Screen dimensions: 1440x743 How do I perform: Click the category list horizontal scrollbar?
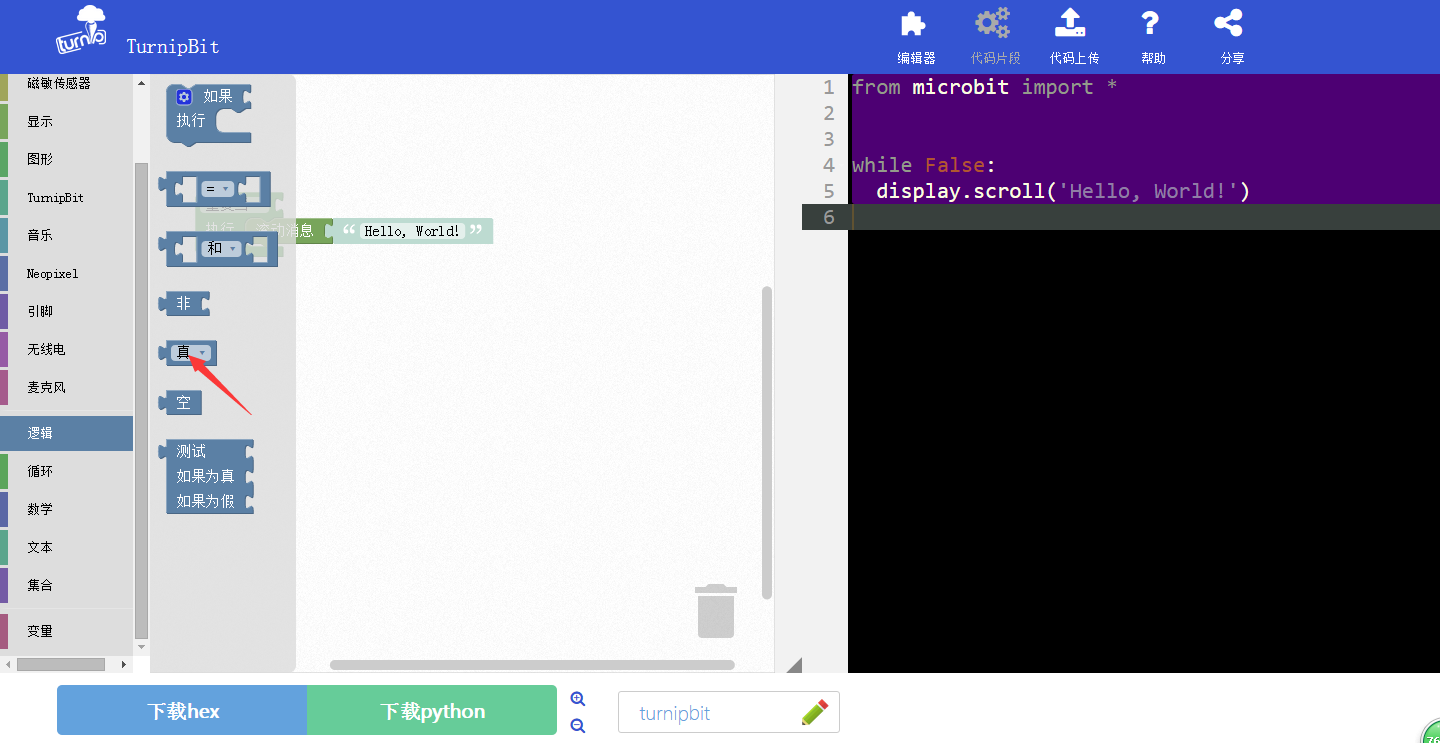pos(60,664)
